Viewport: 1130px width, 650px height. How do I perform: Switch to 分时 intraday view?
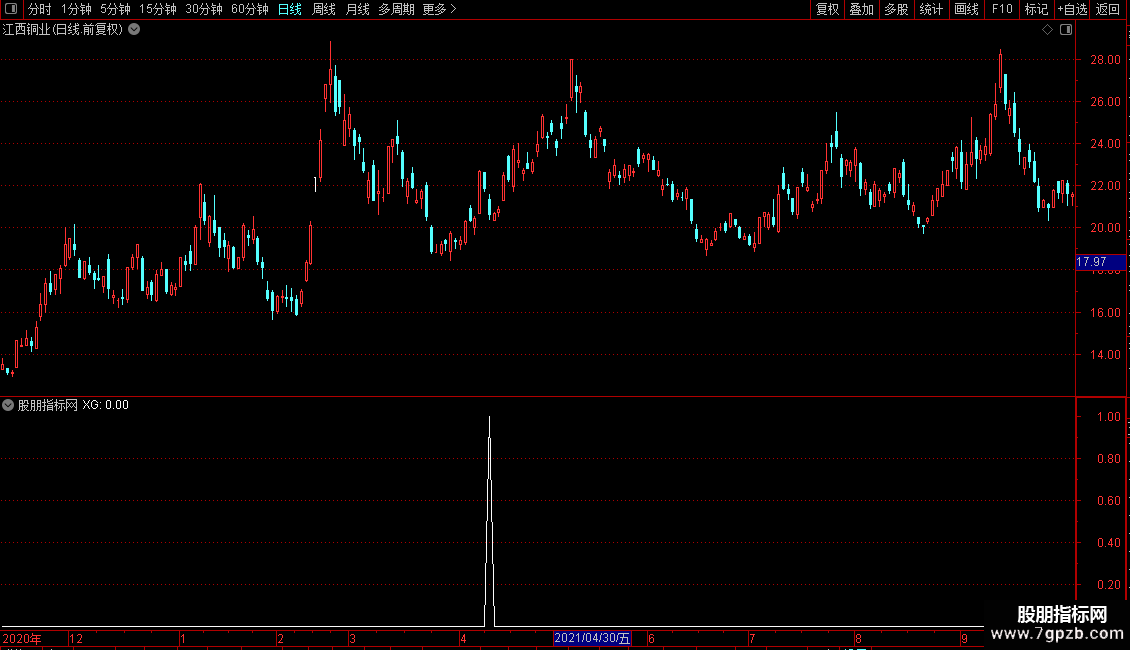click(40, 9)
